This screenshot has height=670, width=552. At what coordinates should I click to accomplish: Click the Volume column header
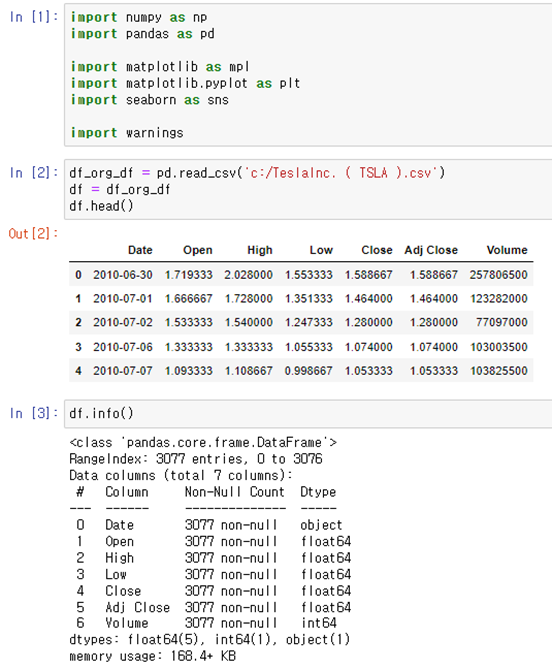507,250
